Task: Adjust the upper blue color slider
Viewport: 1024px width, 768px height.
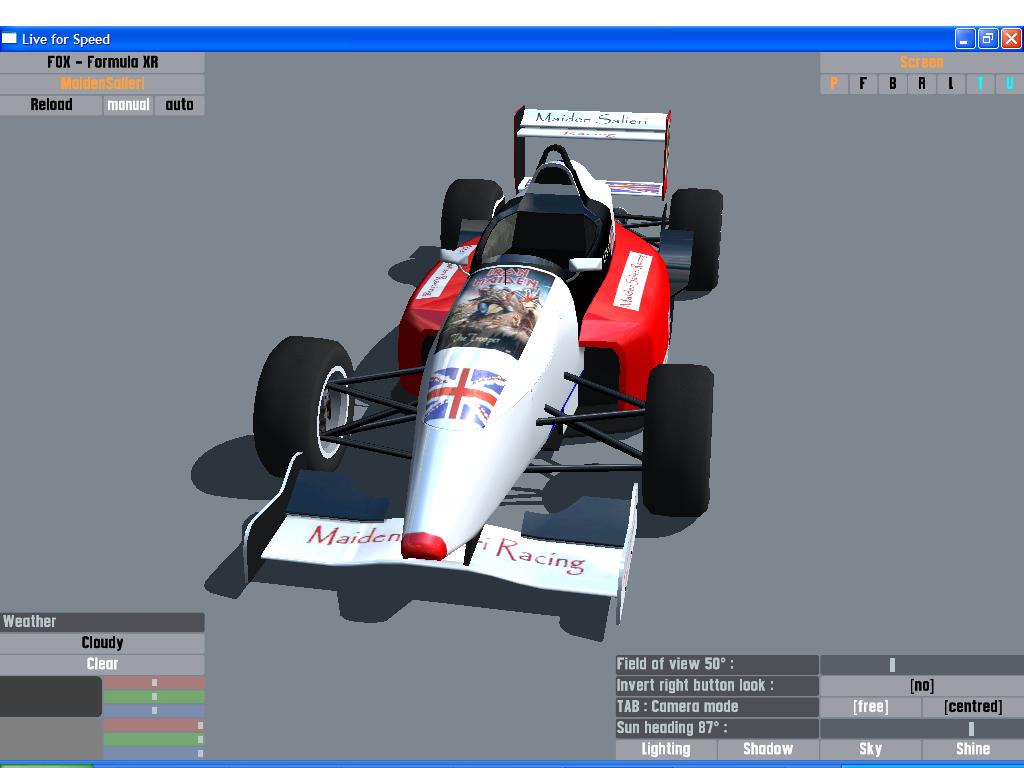Action: (154, 711)
